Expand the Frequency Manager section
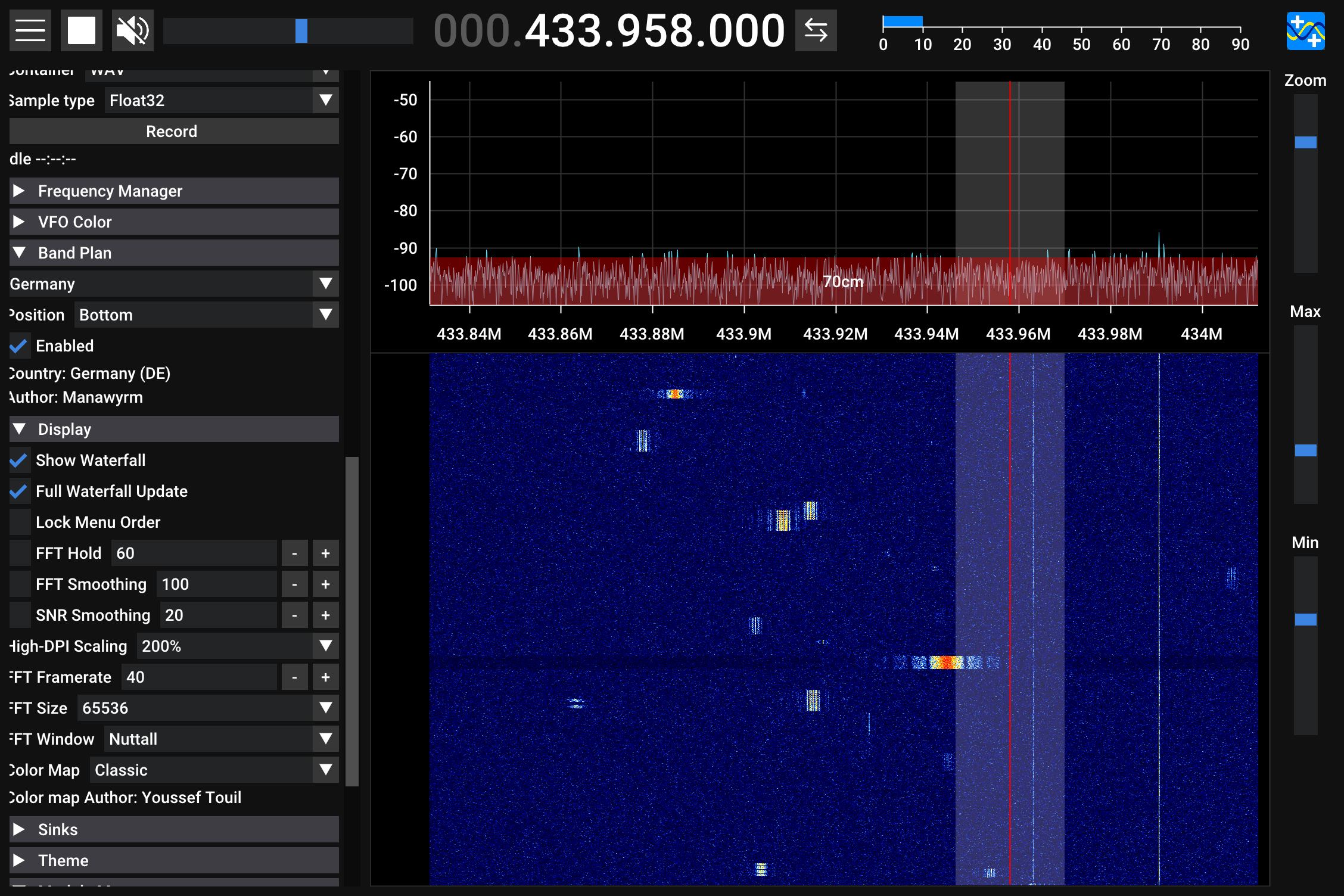1344x896 pixels. point(174,191)
